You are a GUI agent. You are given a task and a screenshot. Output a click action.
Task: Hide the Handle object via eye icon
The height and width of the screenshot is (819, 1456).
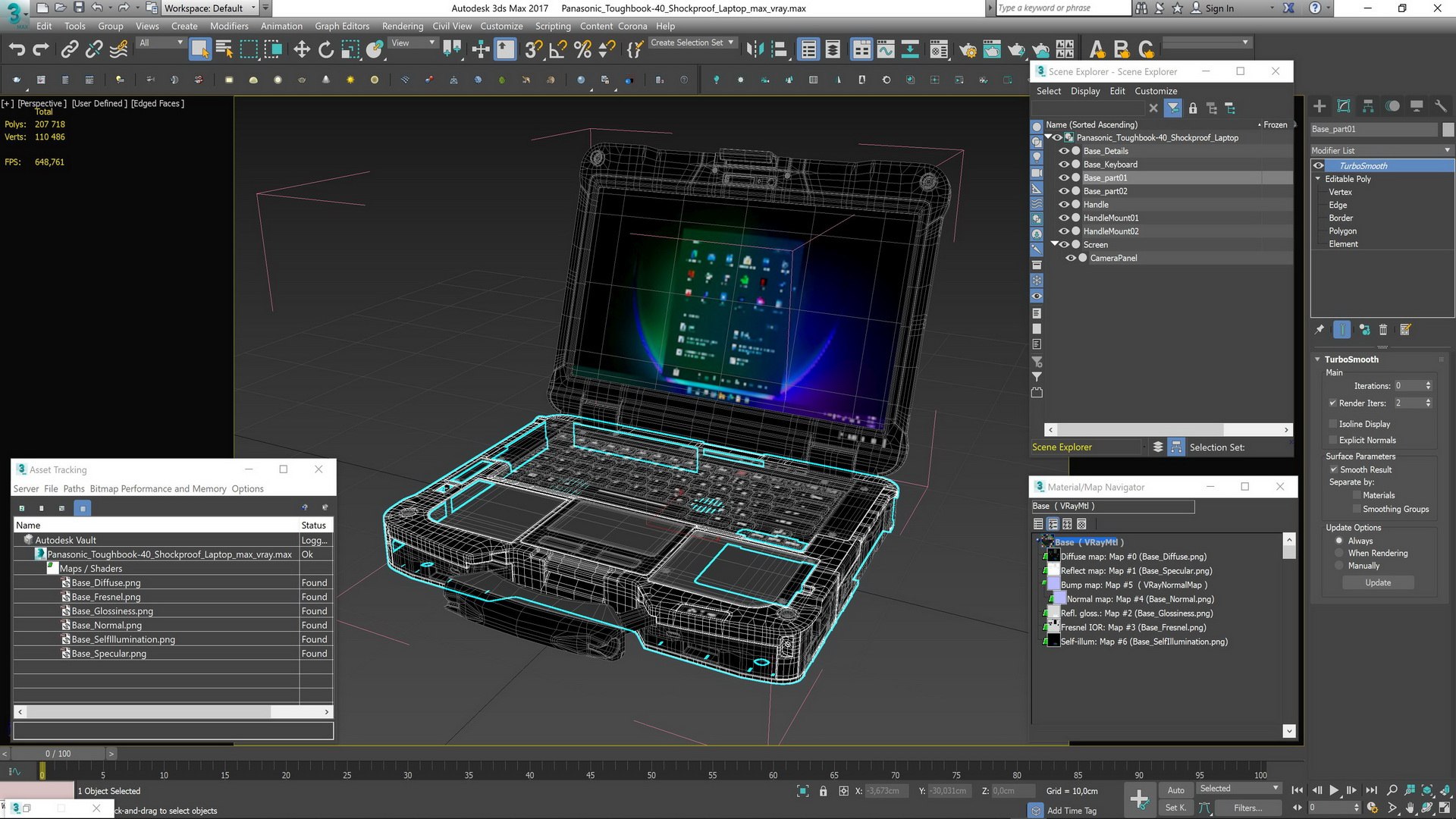point(1063,205)
